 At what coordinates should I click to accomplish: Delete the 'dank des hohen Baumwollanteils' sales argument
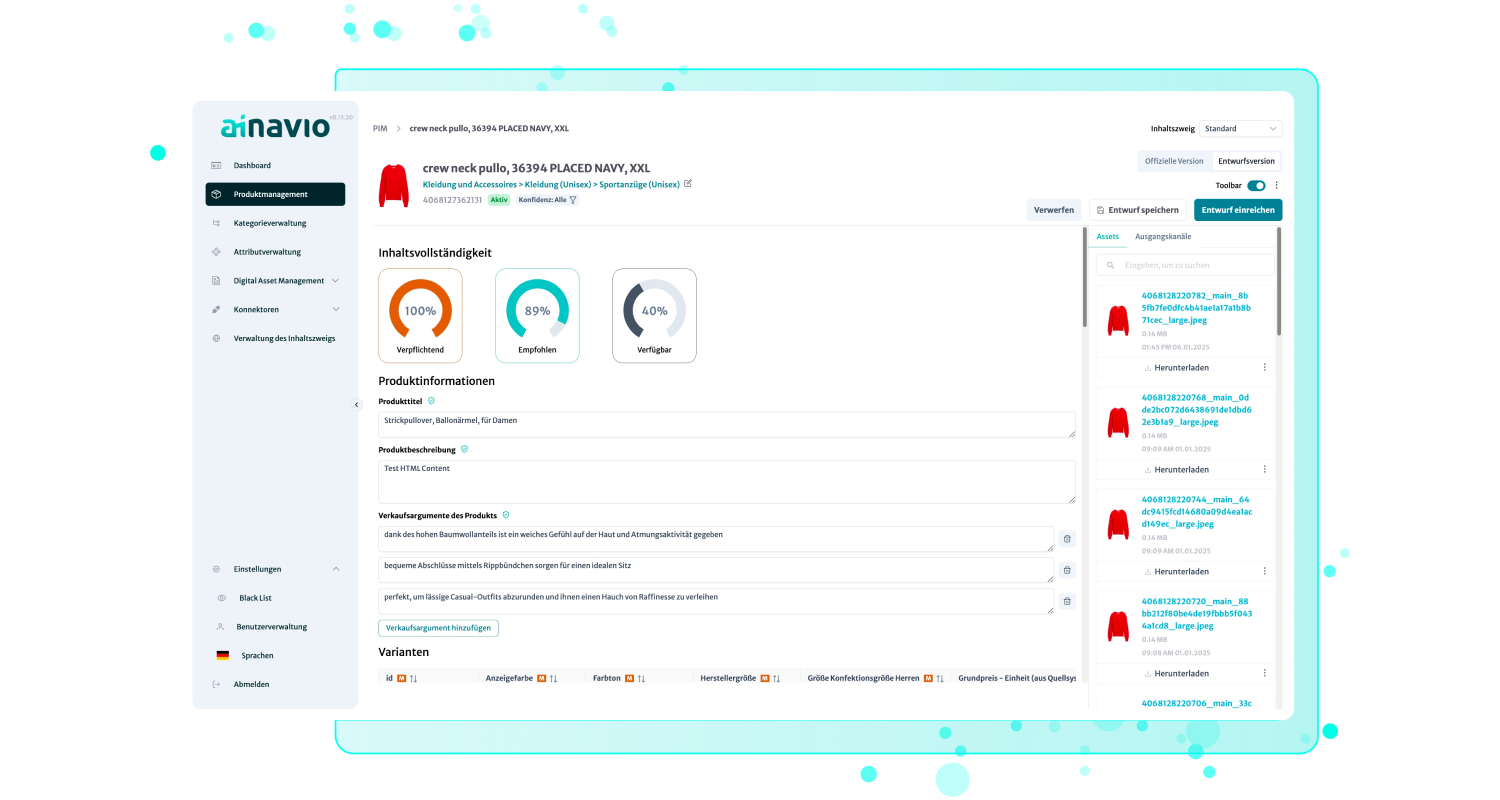(x=1067, y=539)
